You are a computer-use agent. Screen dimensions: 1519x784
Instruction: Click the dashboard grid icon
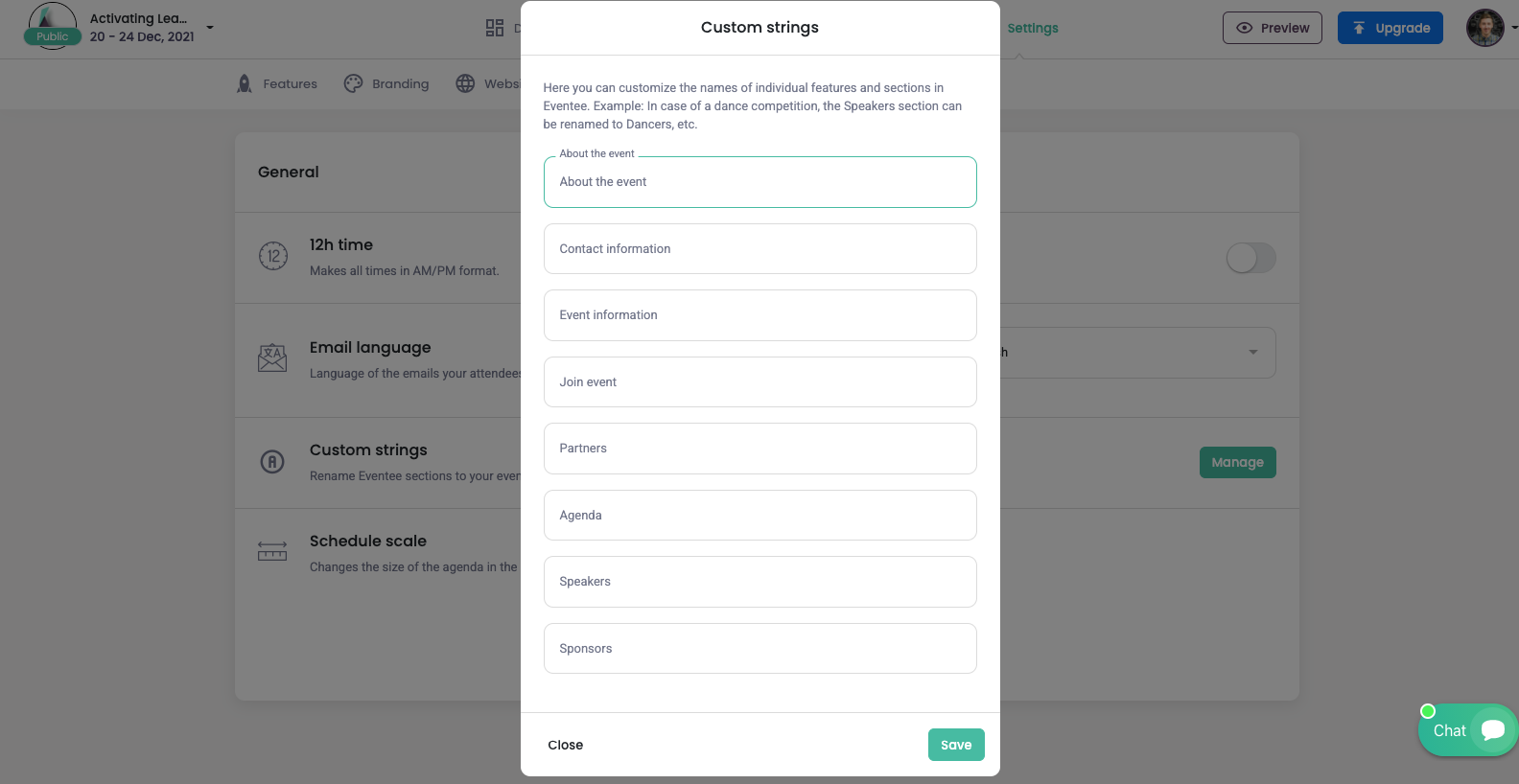(x=495, y=28)
